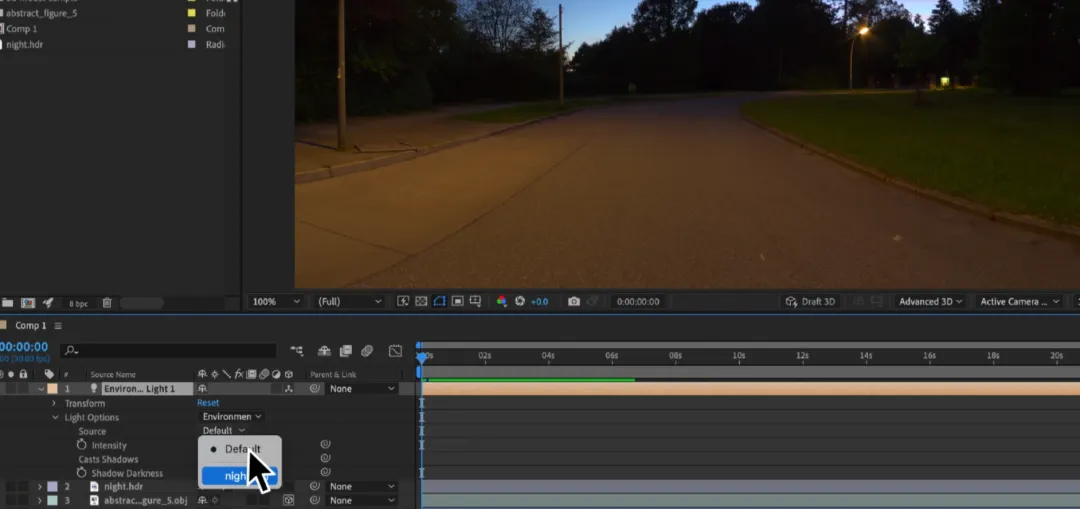1080x509 pixels.
Task: Click the parent pick whip for Environment Light 1
Action: pos(315,389)
